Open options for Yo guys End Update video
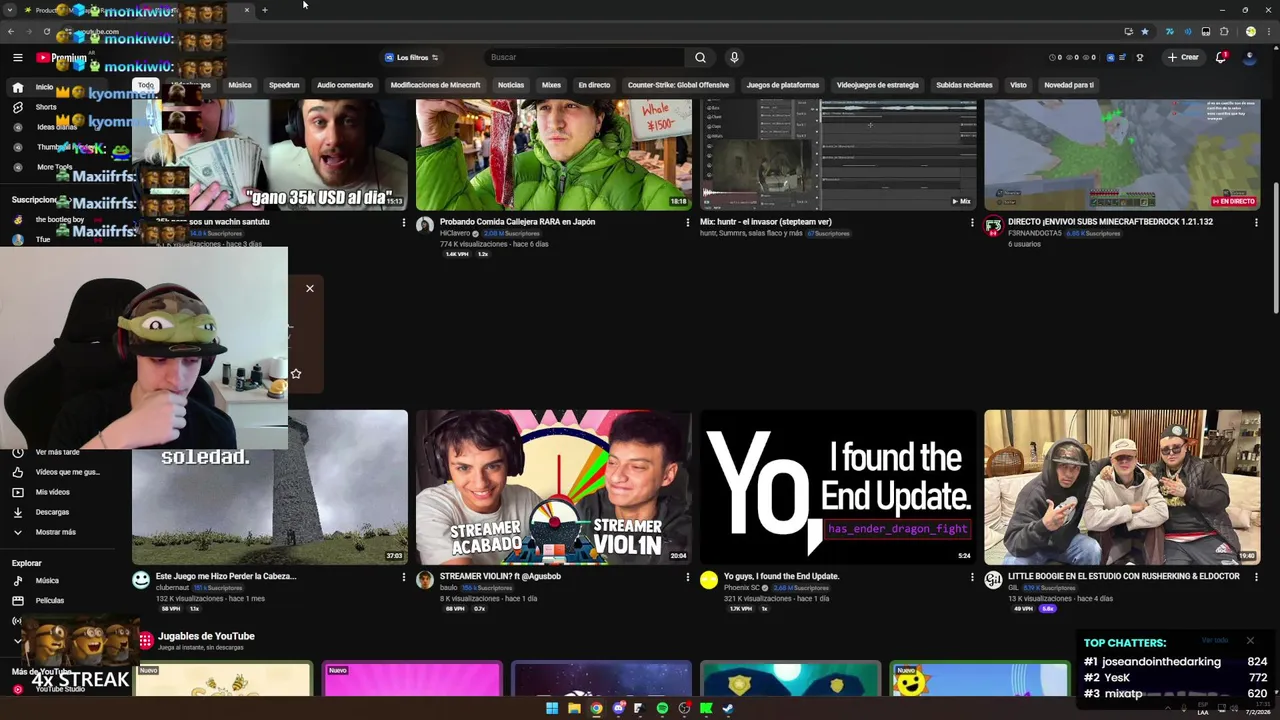Viewport: 1280px width, 720px height. click(971, 577)
